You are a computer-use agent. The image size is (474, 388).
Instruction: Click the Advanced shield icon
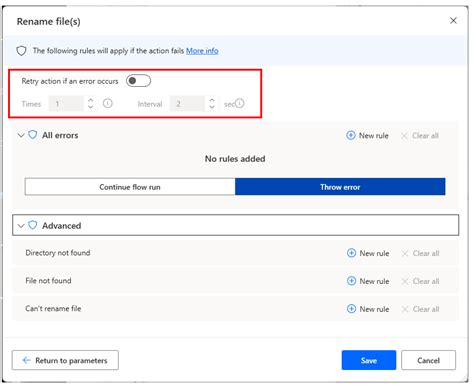point(33,225)
